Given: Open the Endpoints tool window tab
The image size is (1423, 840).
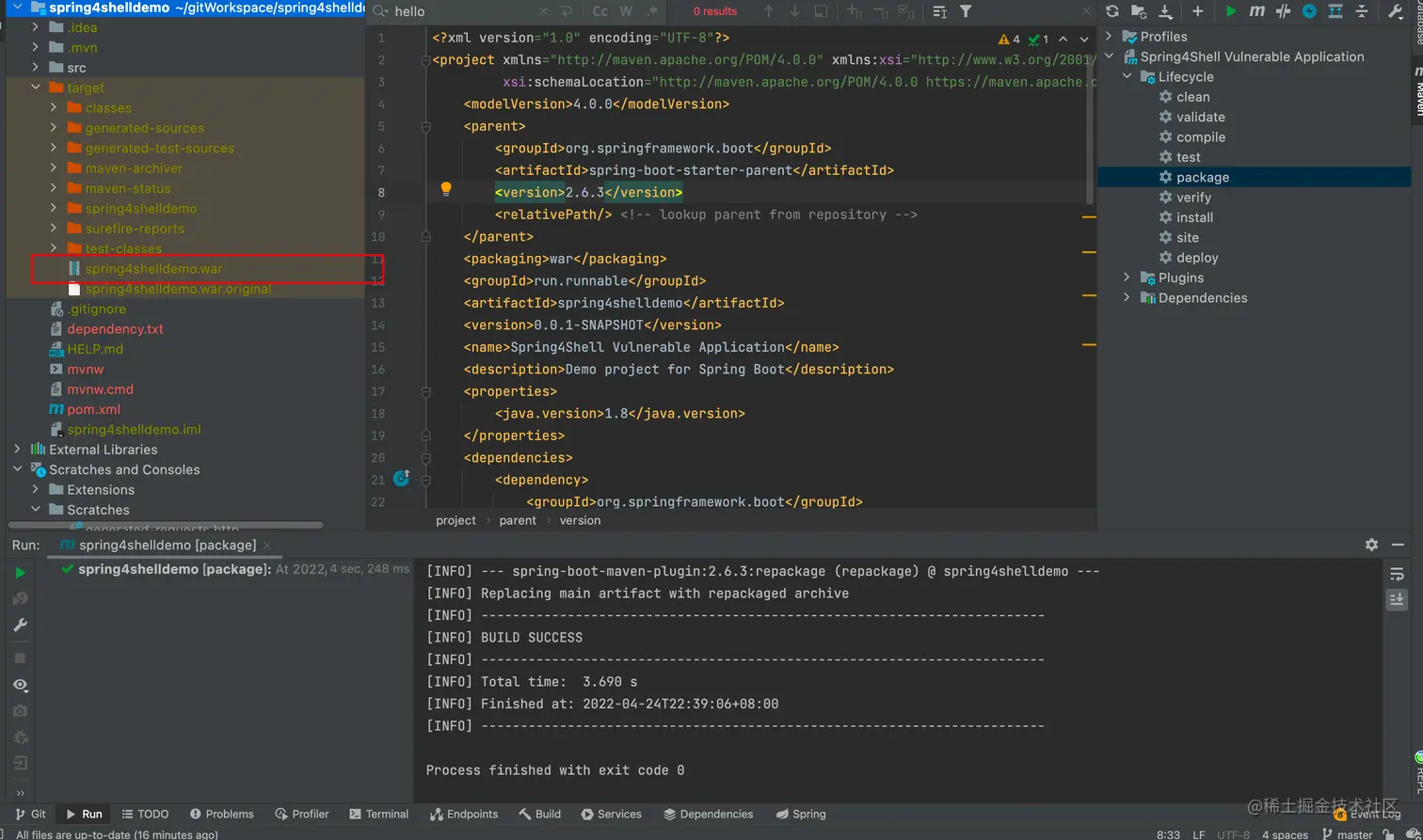Looking at the screenshot, I should [x=464, y=814].
